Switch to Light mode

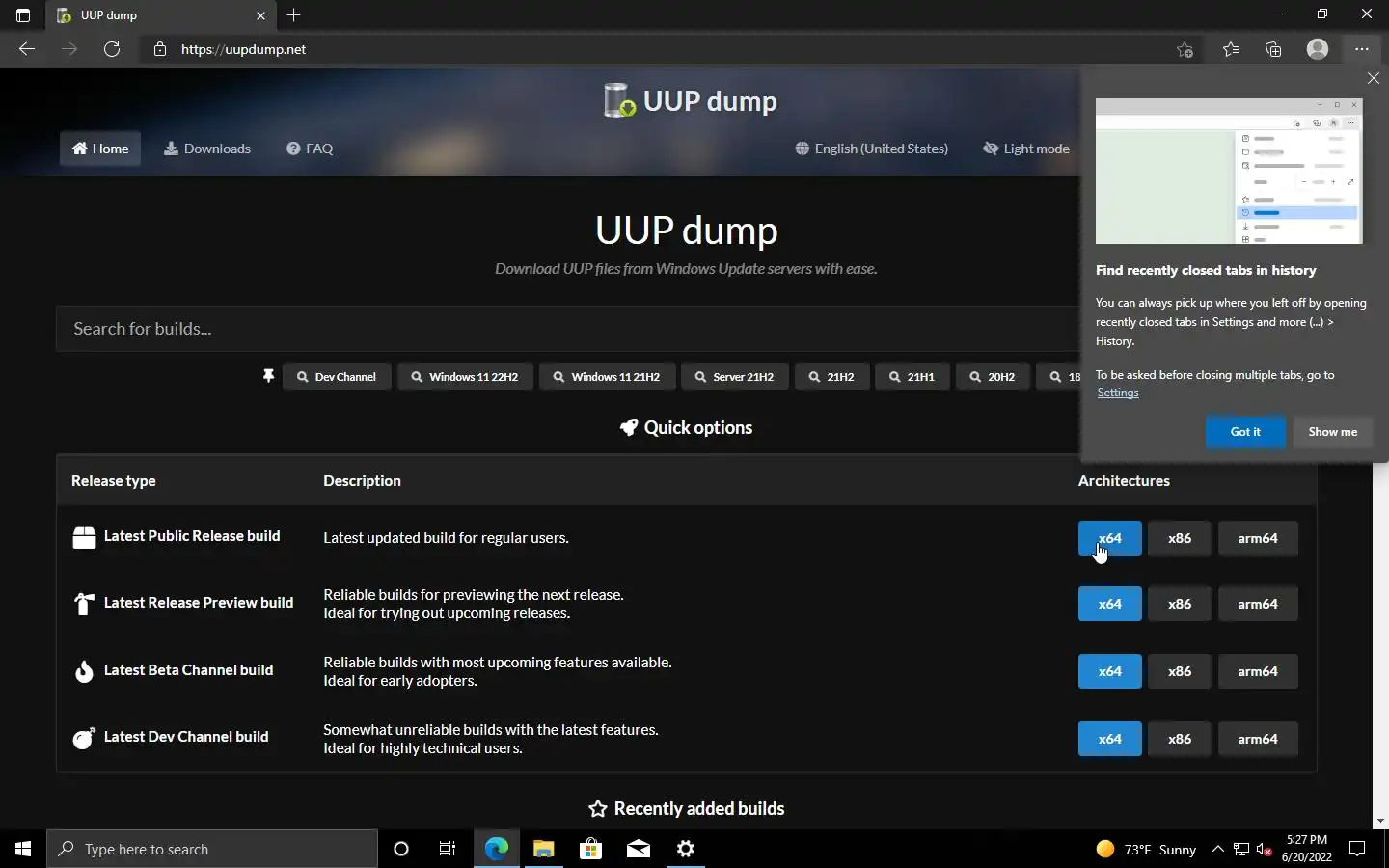[x=1026, y=149]
